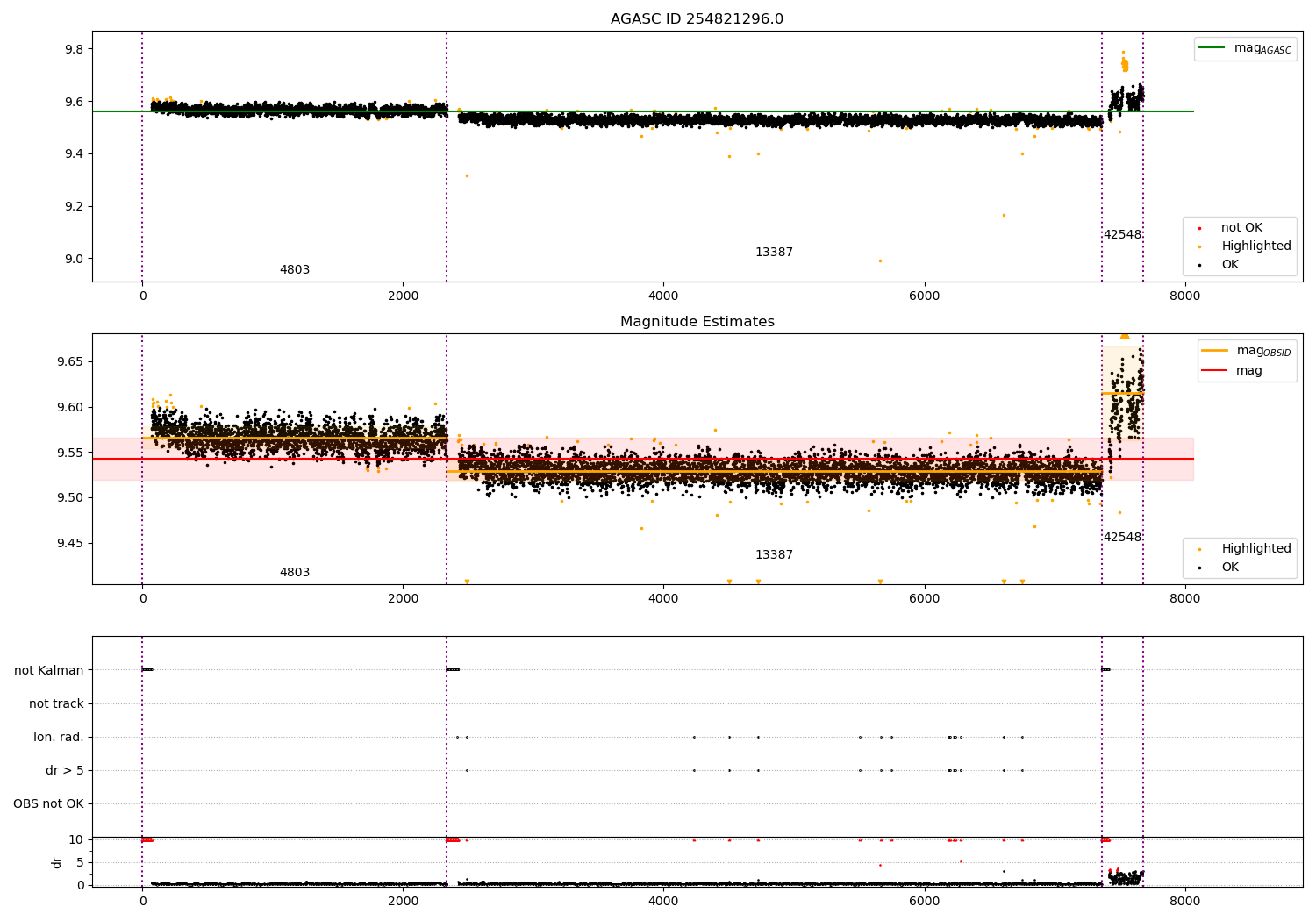
Task: Click the "8000" x-tick under the bottom plot
Action: point(1185,902)
